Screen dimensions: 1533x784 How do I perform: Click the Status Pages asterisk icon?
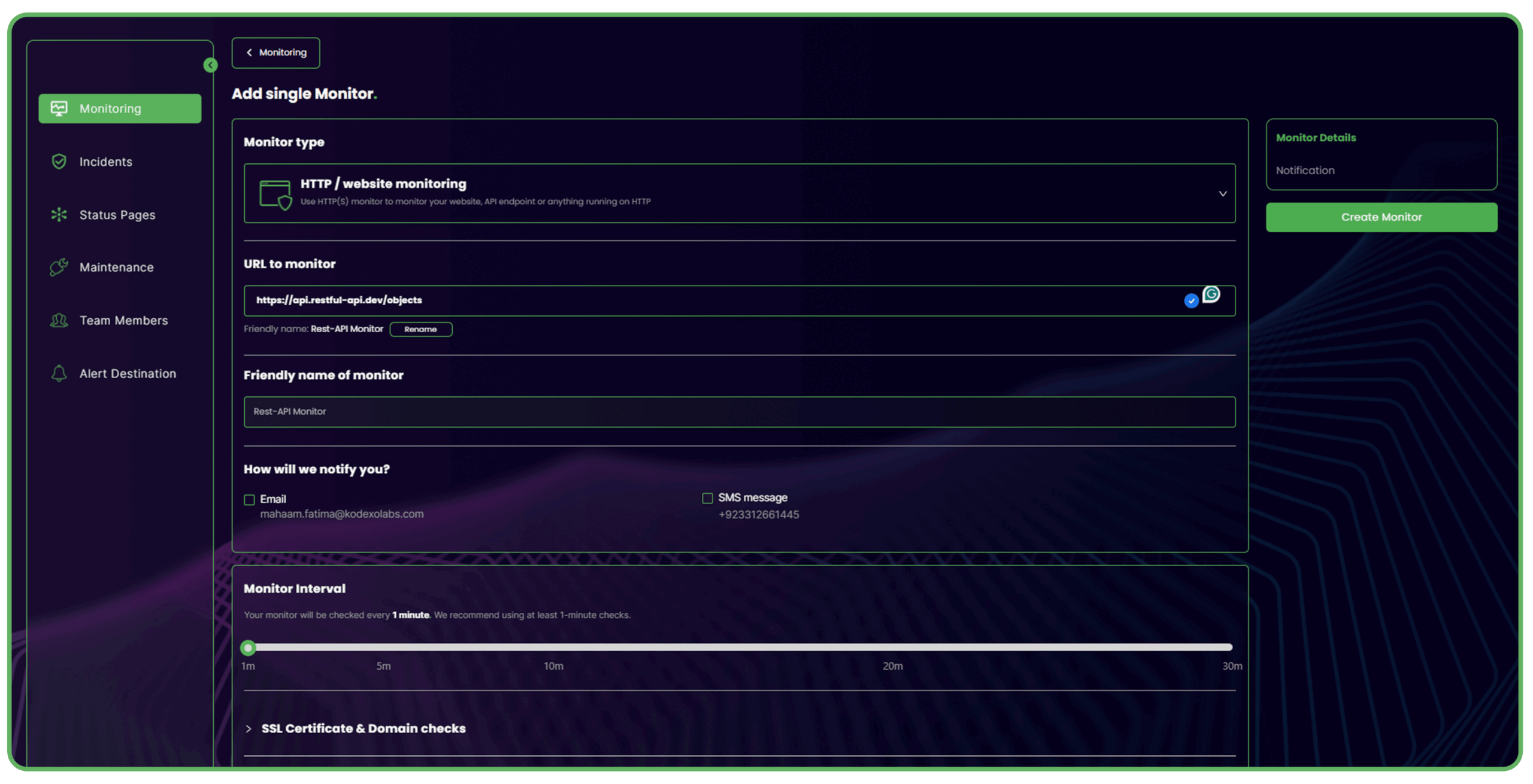pos(59,215)
